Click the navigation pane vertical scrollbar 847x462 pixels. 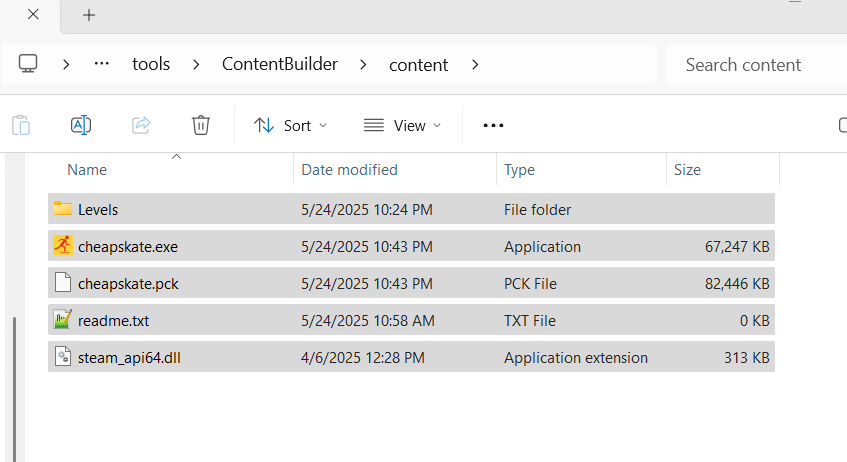coord(15,389)
